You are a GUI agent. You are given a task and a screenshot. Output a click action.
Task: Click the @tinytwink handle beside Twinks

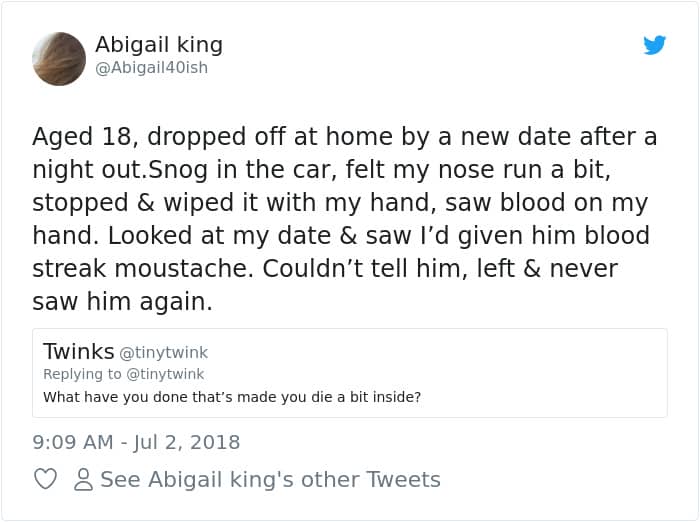coord(164,353)
